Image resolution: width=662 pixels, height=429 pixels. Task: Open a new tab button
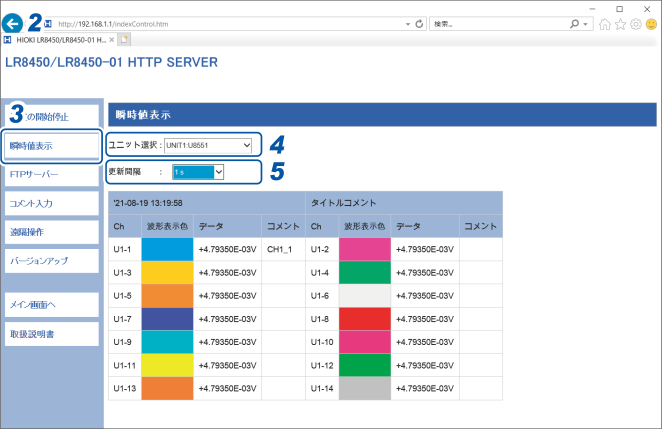click(x=124, y=40)
